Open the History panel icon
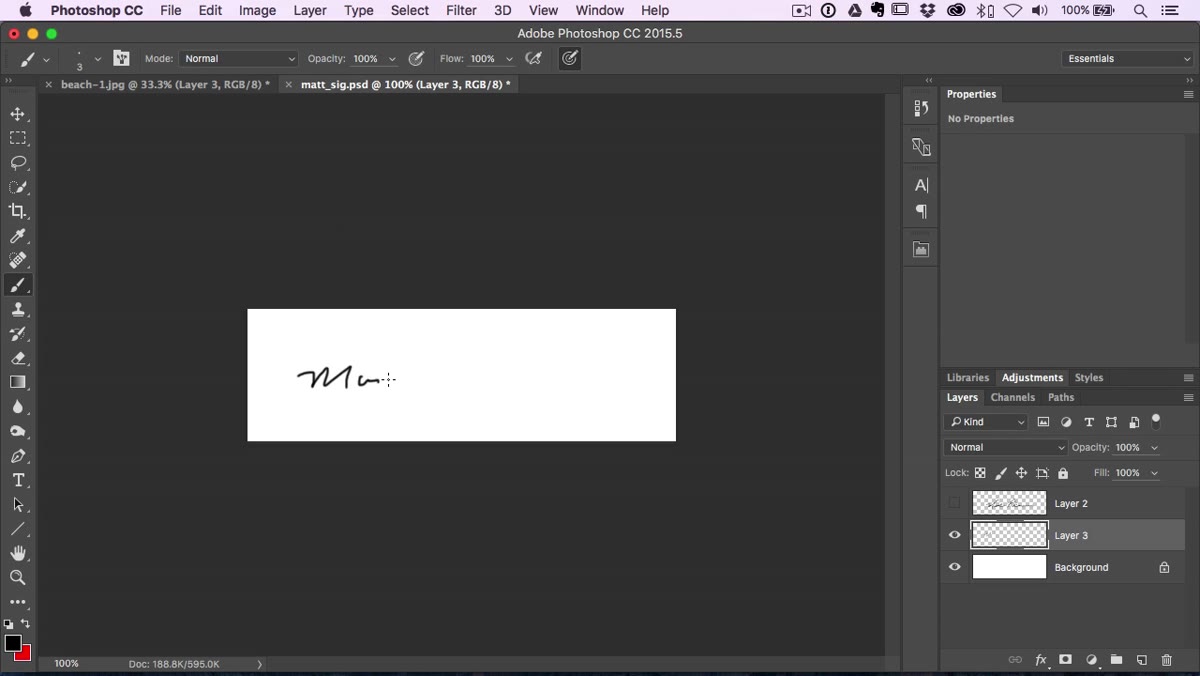1200x676 pixels. coord(921,108)
